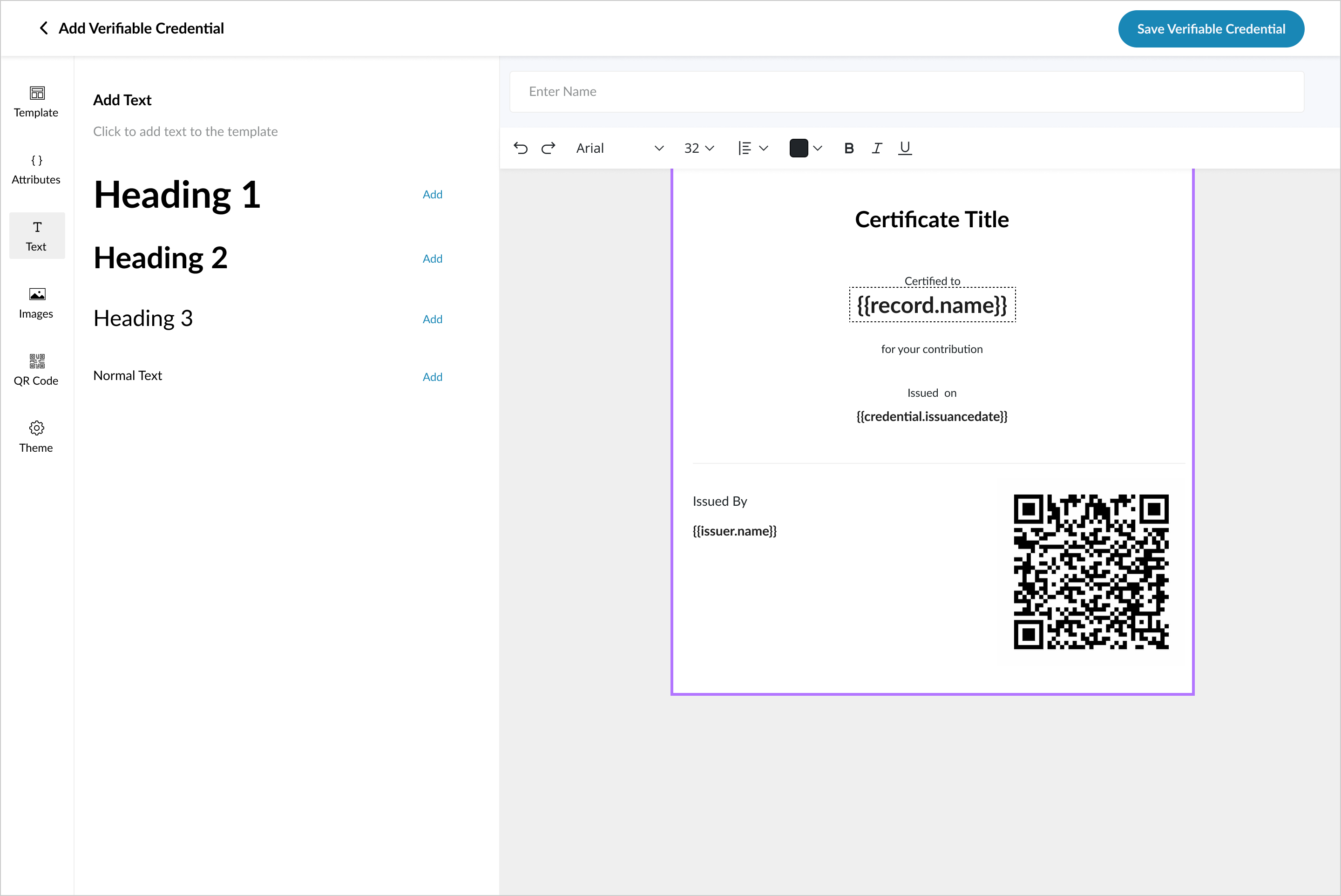Toggle italic formatting

pyautogui.click(x=876, y=149)
